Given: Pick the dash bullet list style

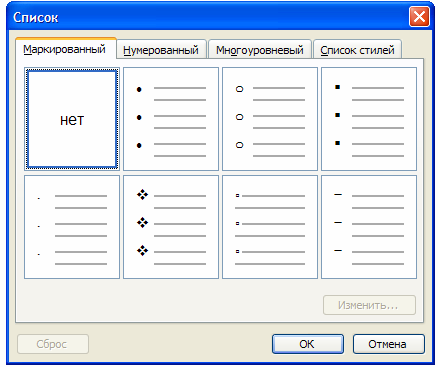Looking at the screenshot, I should click(369, 227).
